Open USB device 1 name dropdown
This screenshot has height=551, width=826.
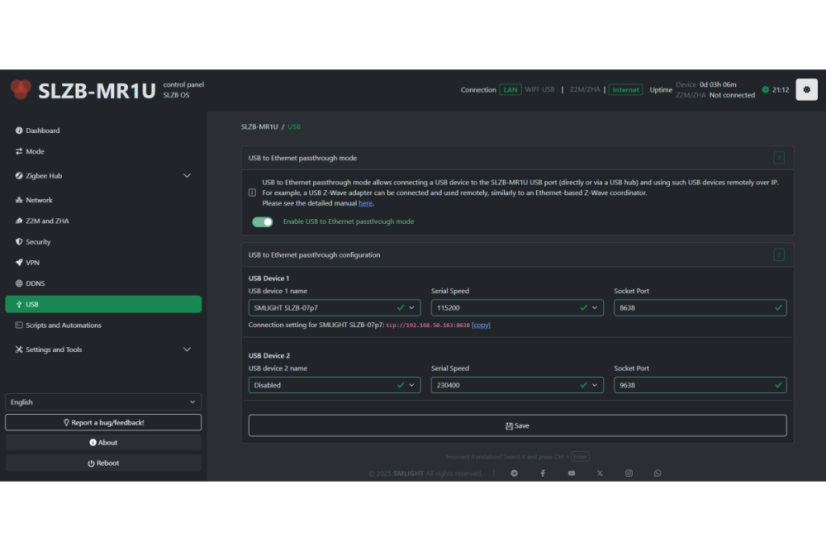tap(334, 308)
